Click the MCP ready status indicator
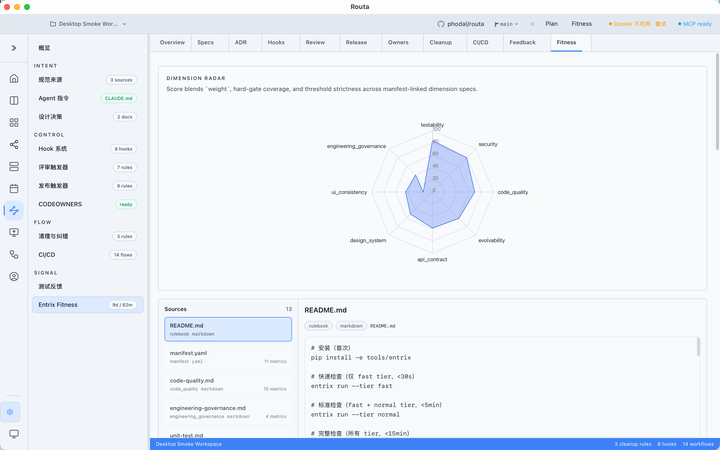The width and height of the screenshot is (720, 450). click(x=695, y=24)
